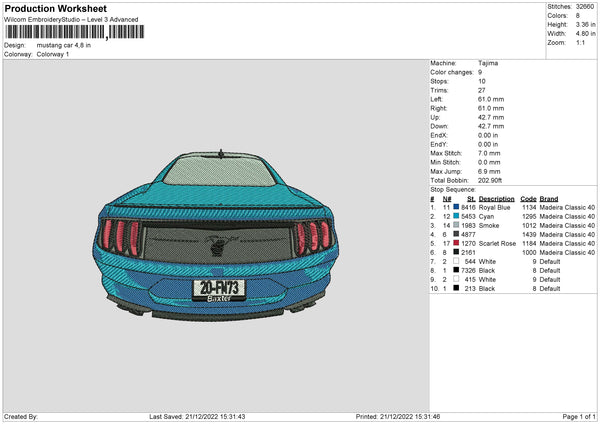600x424 pixels.
Task: Click the 20-FN73 license plate on the car
Action: click(x=219, y=288)
